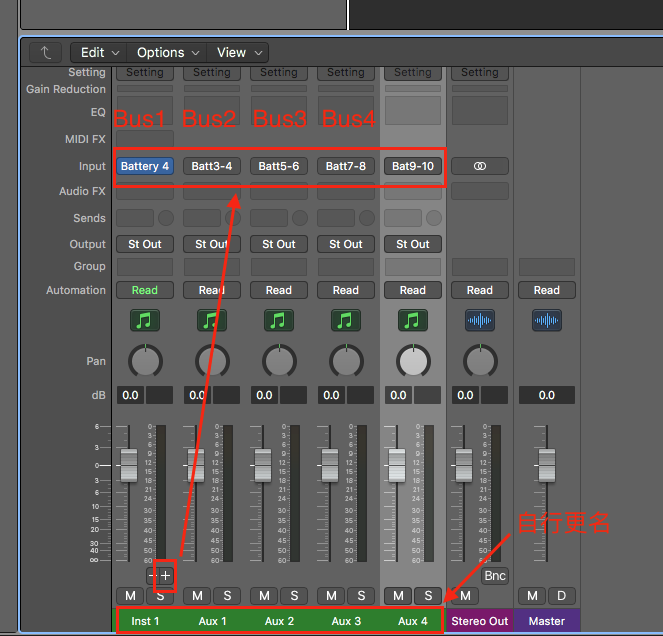Mute the Aux 1 channel
This screenshot has width=663, height=636.
pyautogui.click(x=197, y=596)
